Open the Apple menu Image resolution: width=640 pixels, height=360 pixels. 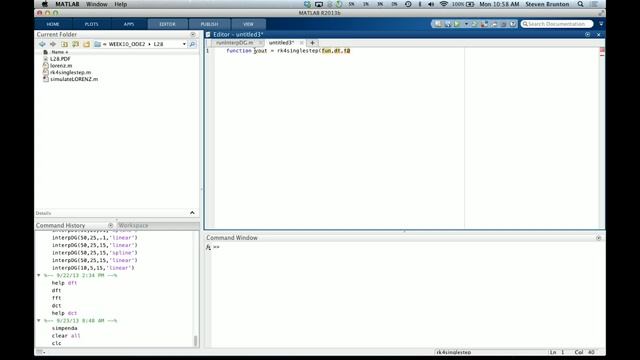click(44, 4)
